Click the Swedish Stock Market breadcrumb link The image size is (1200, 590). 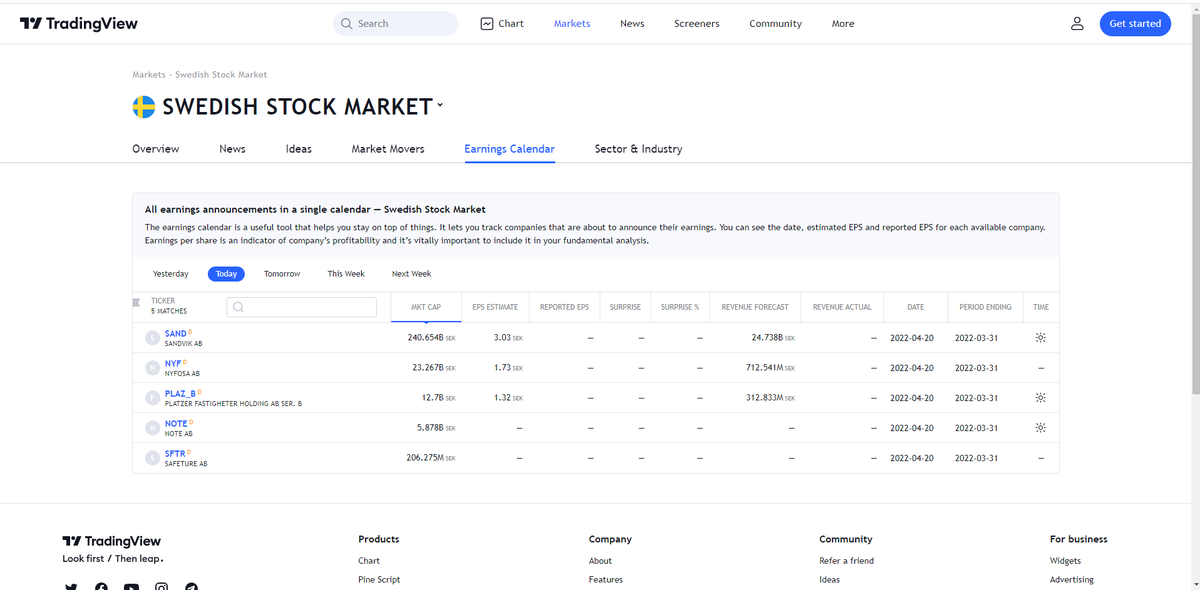(221, 75)
